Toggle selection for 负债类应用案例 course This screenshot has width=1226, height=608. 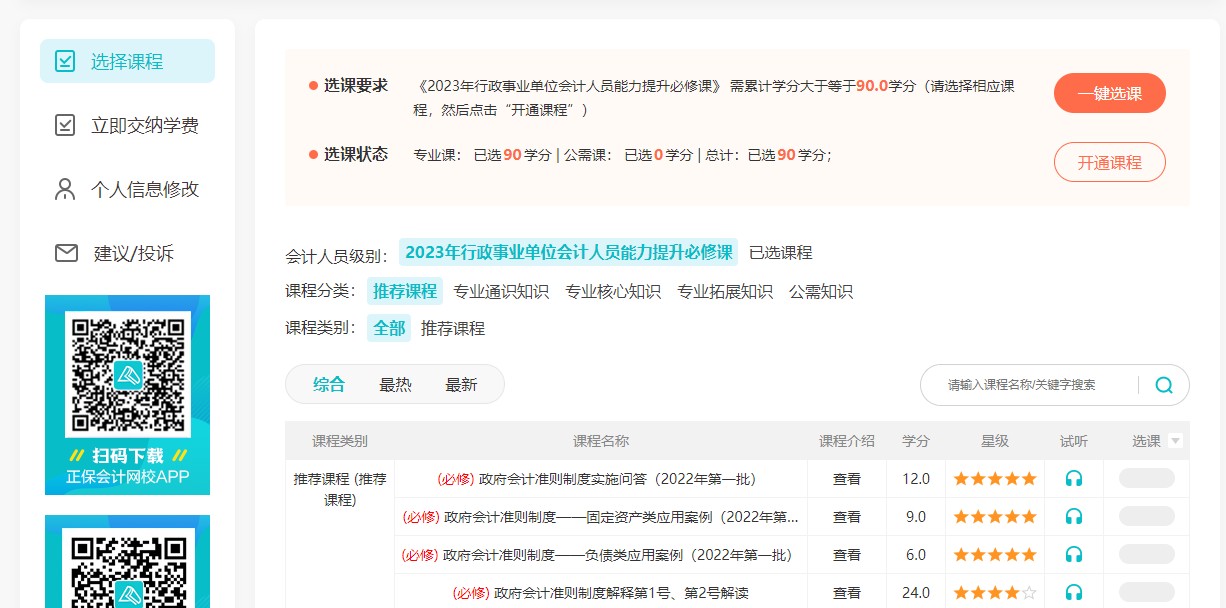(x=1146, y=555)
